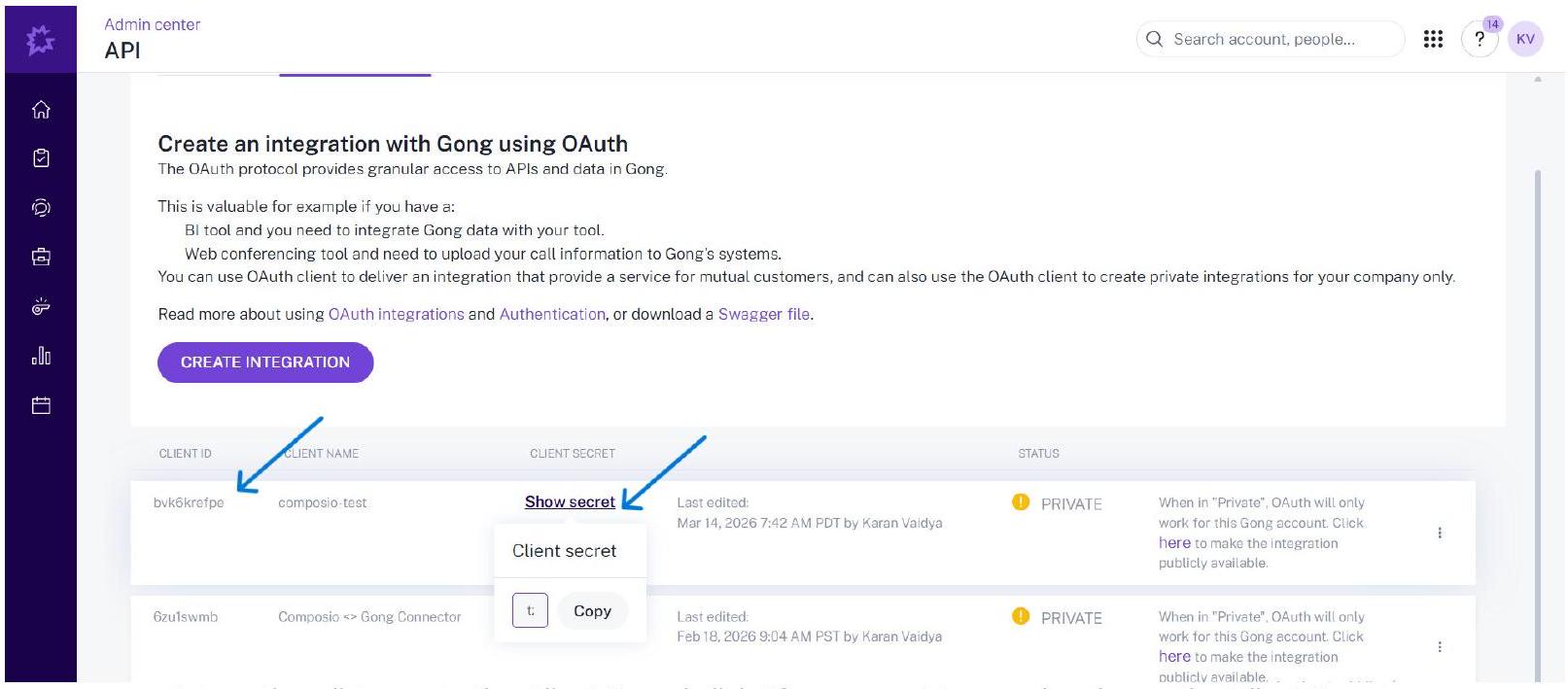Open the conversations sidebar icon
The height and width of the screenshot is (689, 1568).
41,208
